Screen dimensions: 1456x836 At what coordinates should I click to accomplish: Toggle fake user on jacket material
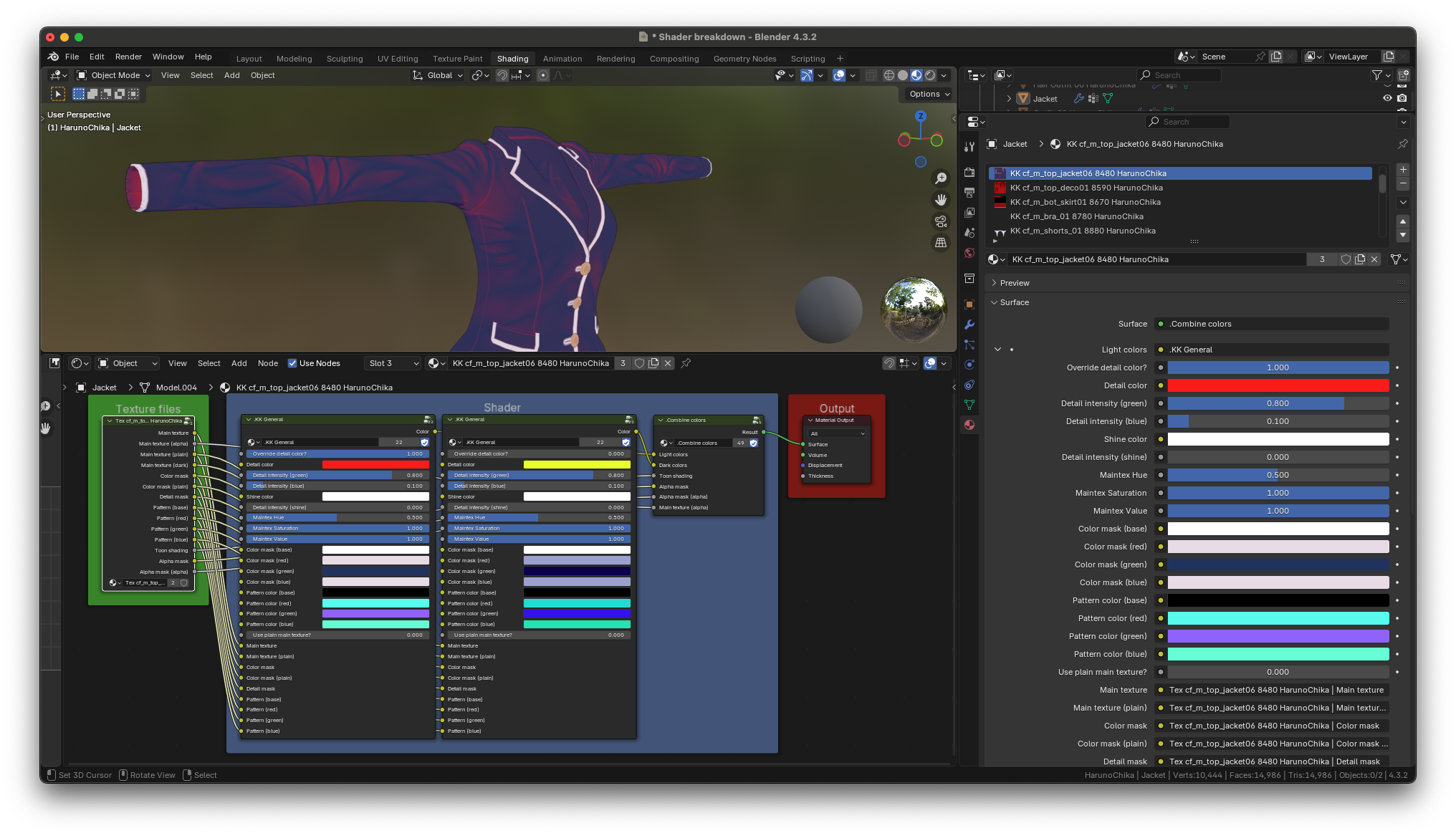1346,259
